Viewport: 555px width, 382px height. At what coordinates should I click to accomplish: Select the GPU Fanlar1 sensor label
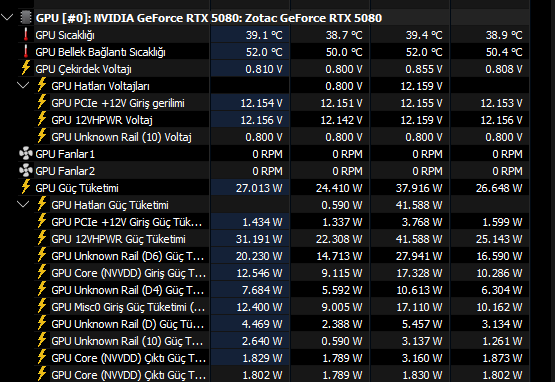(x=65, y=154)
